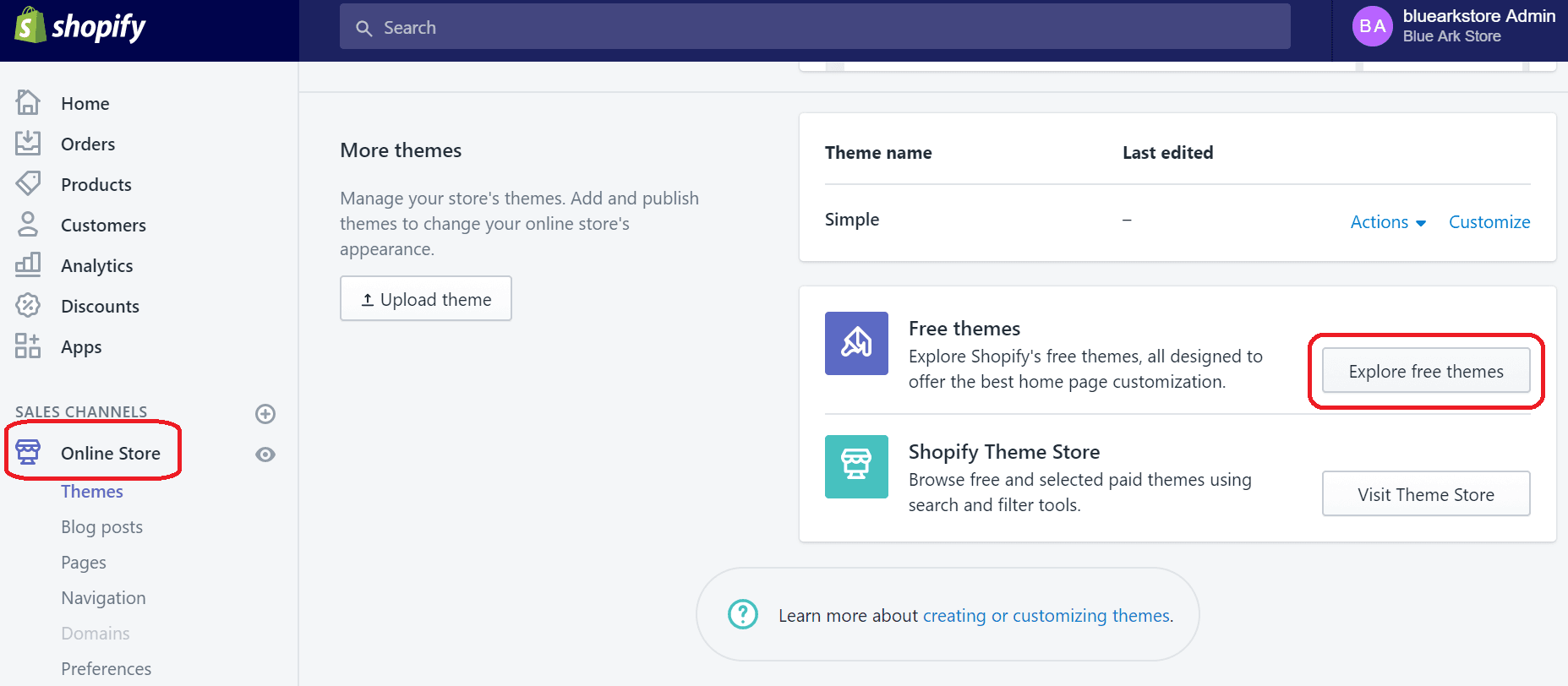
Task: Click Visit Theme Store button
Action: click(x=1426, y=494)
